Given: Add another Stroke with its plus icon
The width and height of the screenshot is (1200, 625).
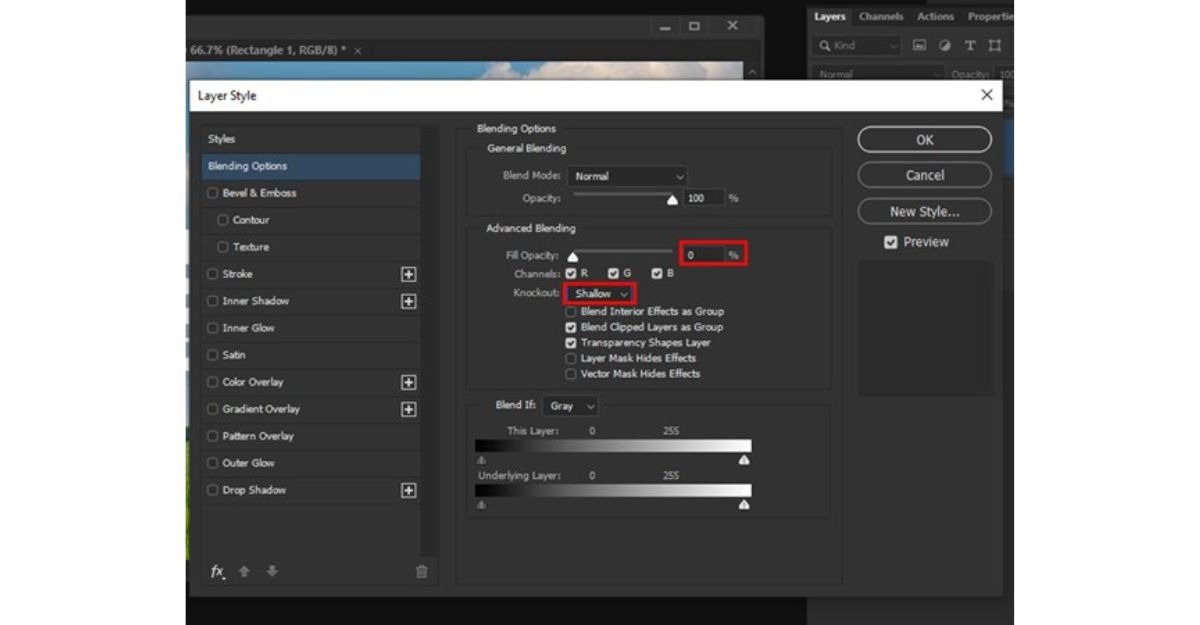Looking at the screenshot, I should click(x=408, y=274).
